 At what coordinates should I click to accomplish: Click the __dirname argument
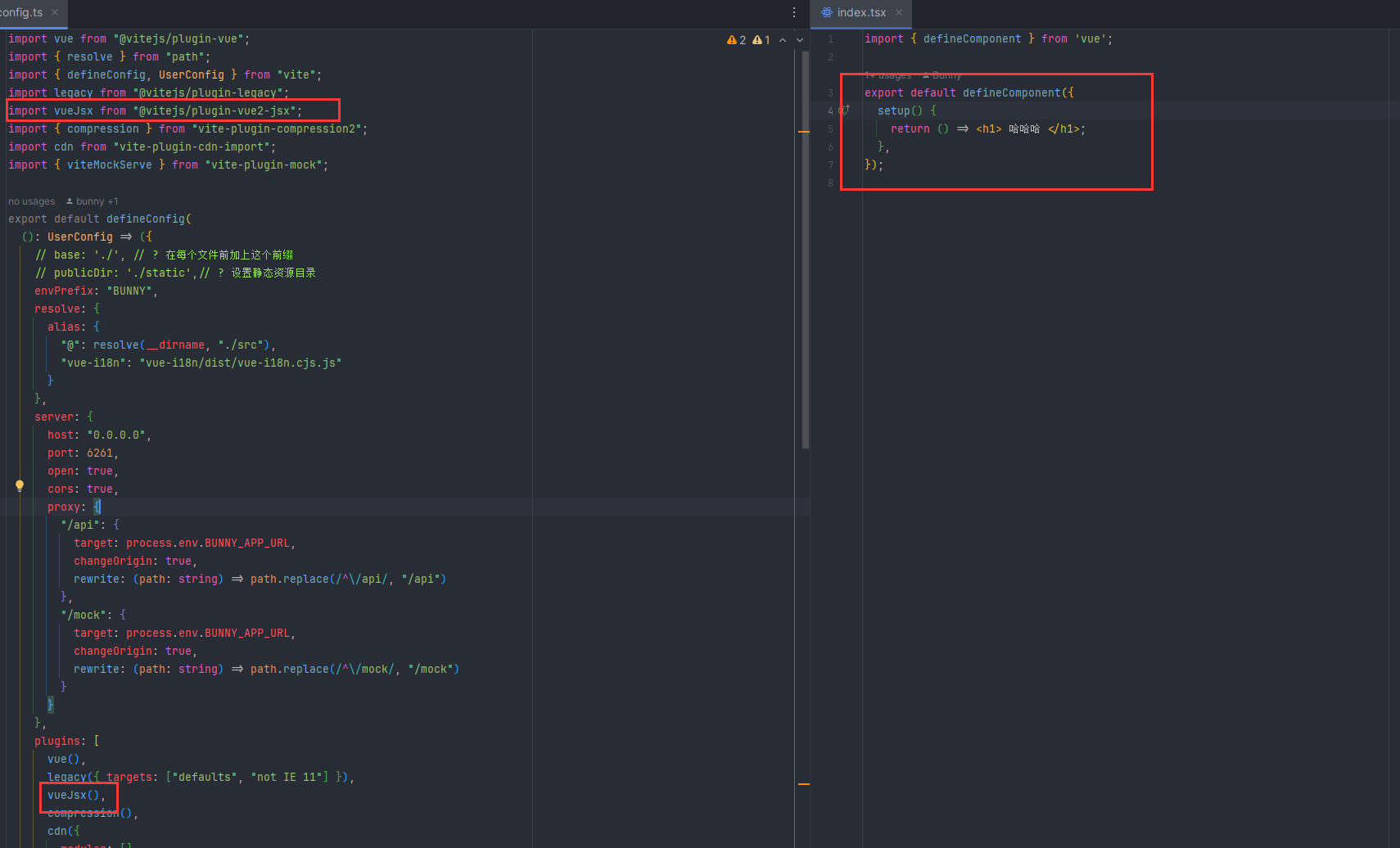pos(175,345)
